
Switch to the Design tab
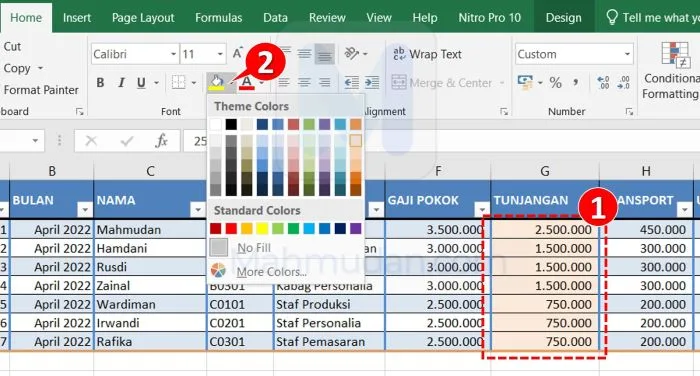[563, 17]
